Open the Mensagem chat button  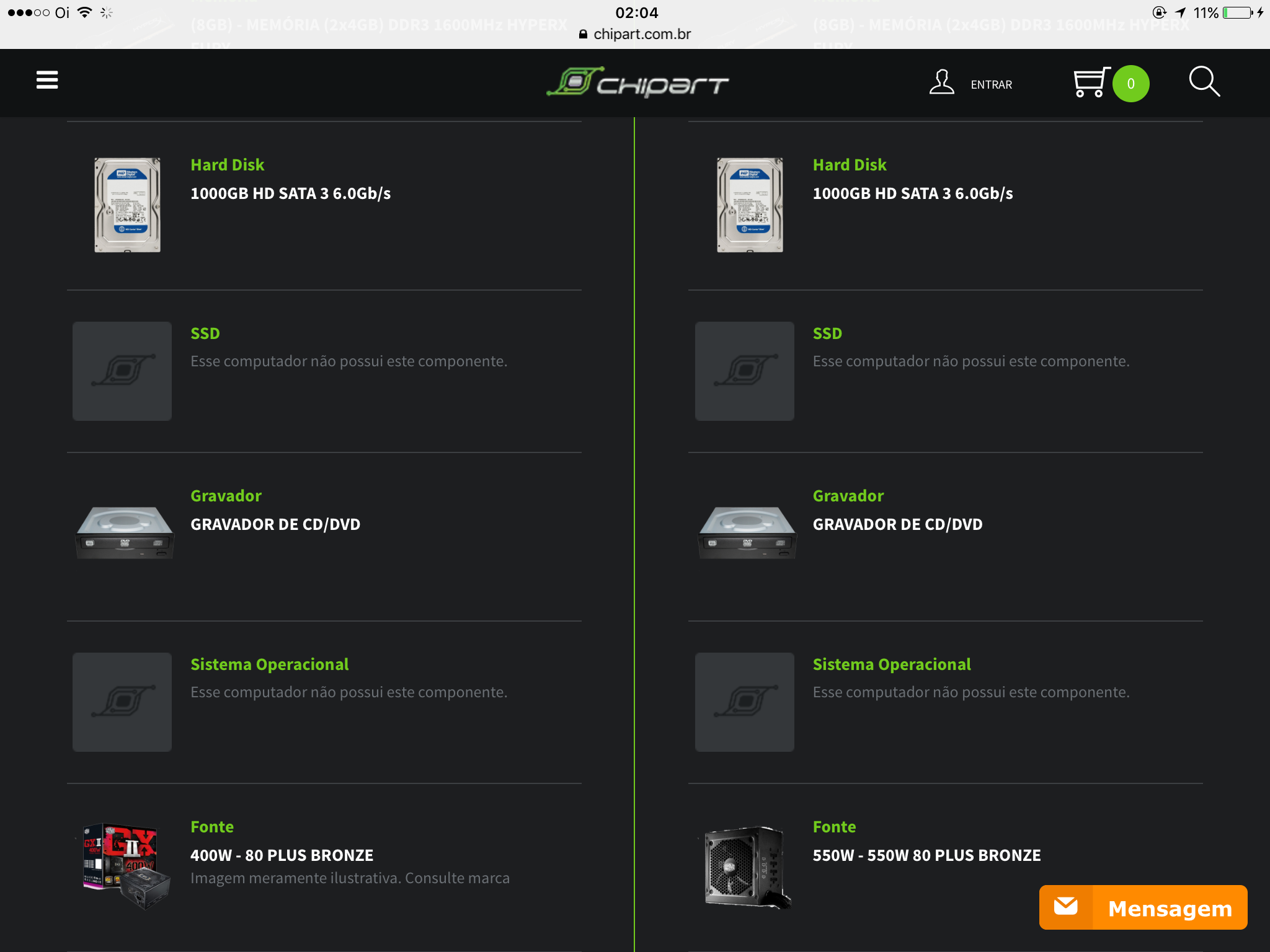point(1143,907)
